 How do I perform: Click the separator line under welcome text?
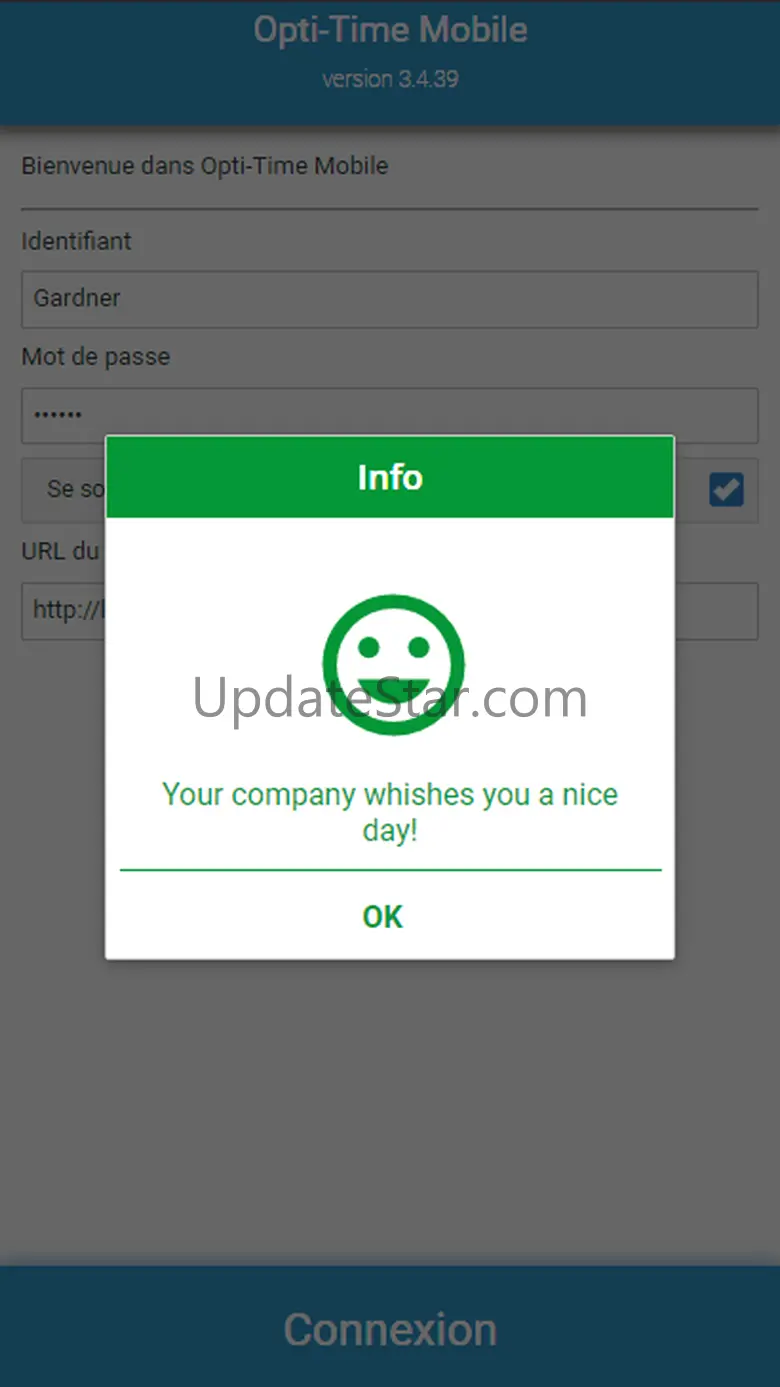pyautogui.click(x=390, y=209)
